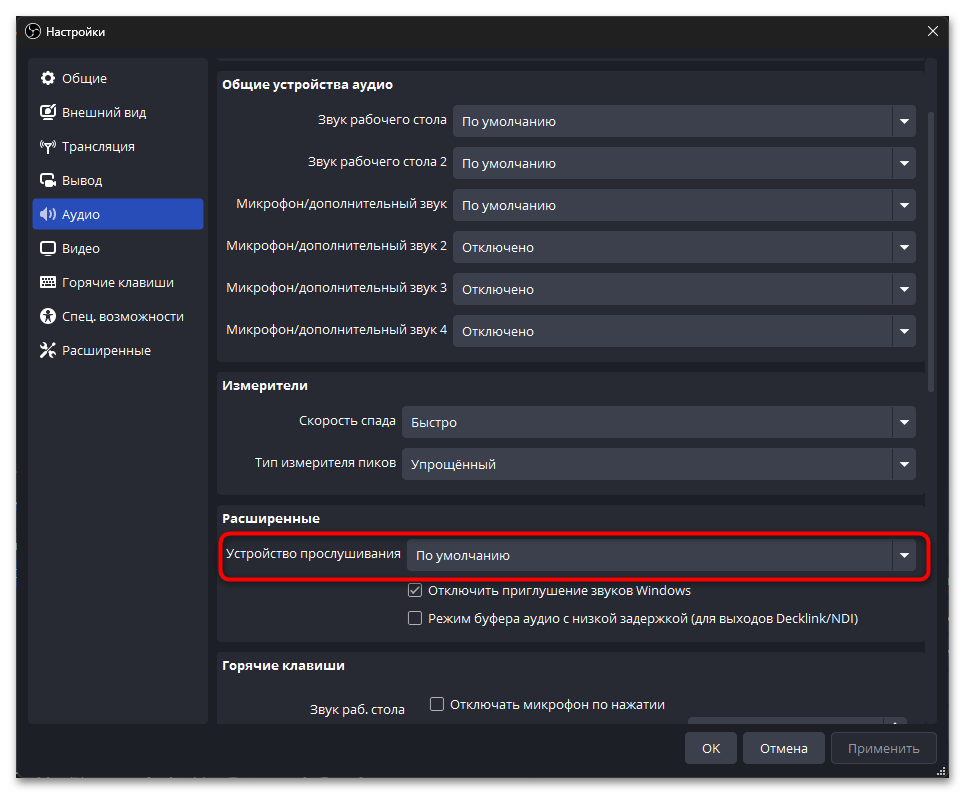Click the Горячие клавиши heading in the settings panel
Screen dimensions: 965x794
pyautogui.click(x=283, y=666)
